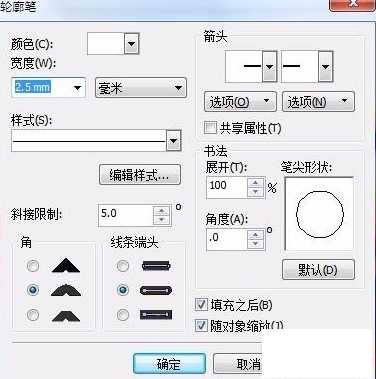The image size is (376, 379).
Task: Decrease the 展开 stretch value down arrow
Action: tap(256, 192)
